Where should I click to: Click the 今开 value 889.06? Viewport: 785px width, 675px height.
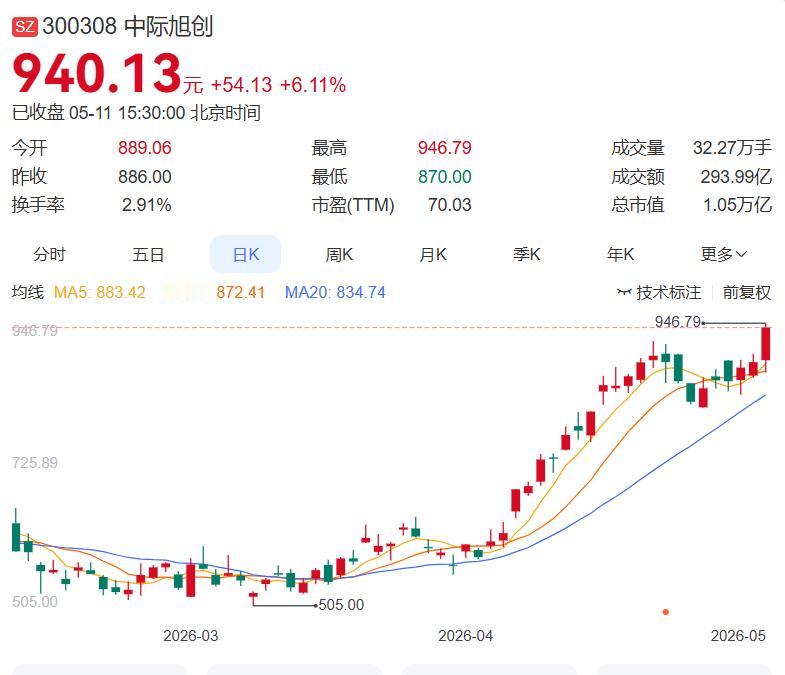click(145, 148)
